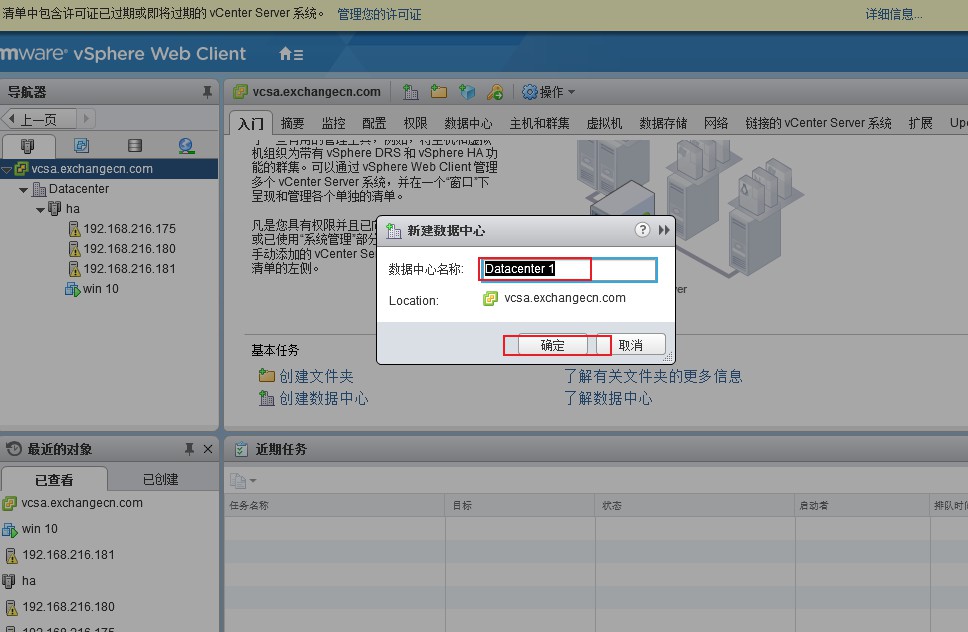Switch to Networking navigator view
The image size is (968, 632).
point(186,146)
